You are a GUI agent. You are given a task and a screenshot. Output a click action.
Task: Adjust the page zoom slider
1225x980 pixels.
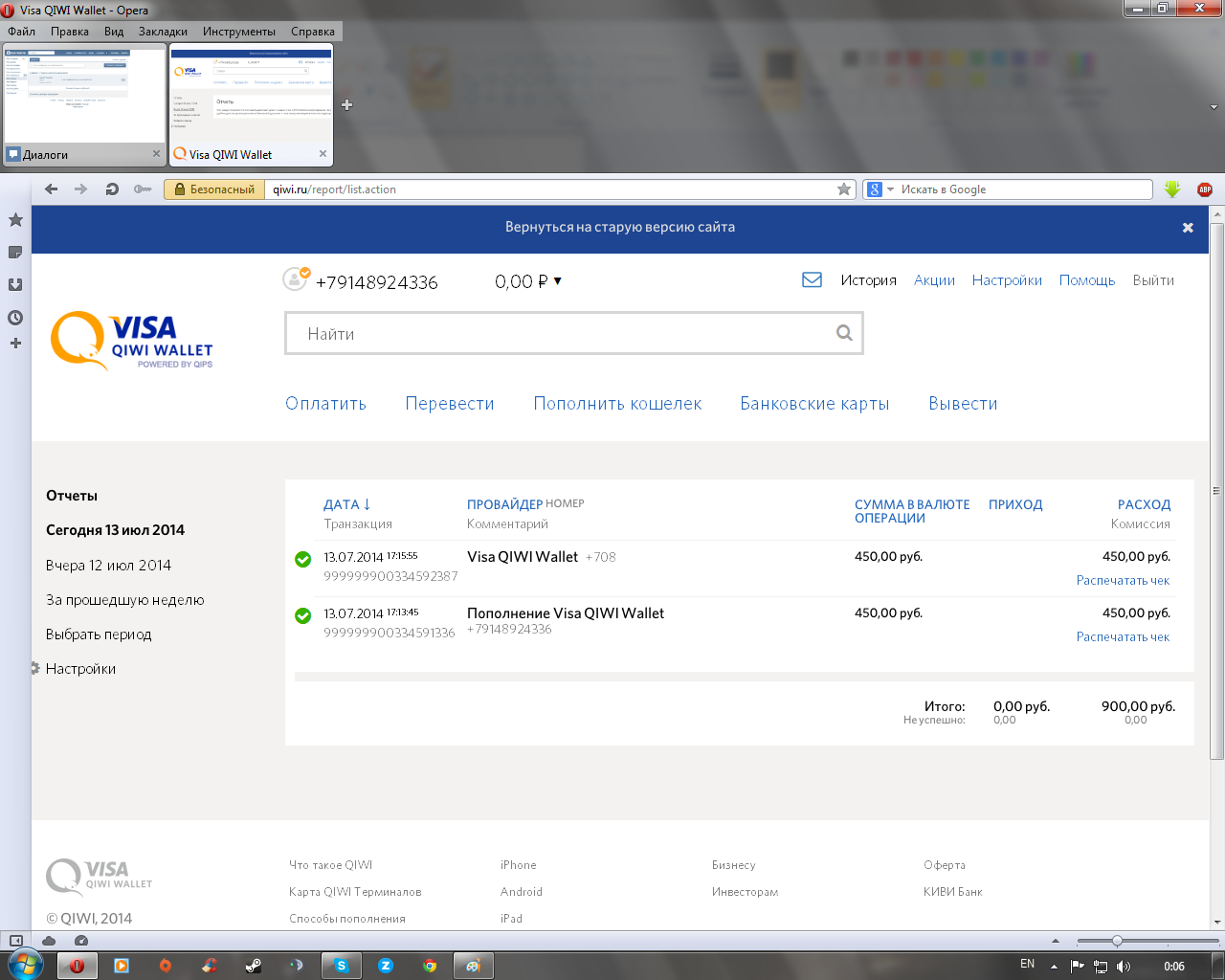pyautogui.click(x=1117, y=941)
